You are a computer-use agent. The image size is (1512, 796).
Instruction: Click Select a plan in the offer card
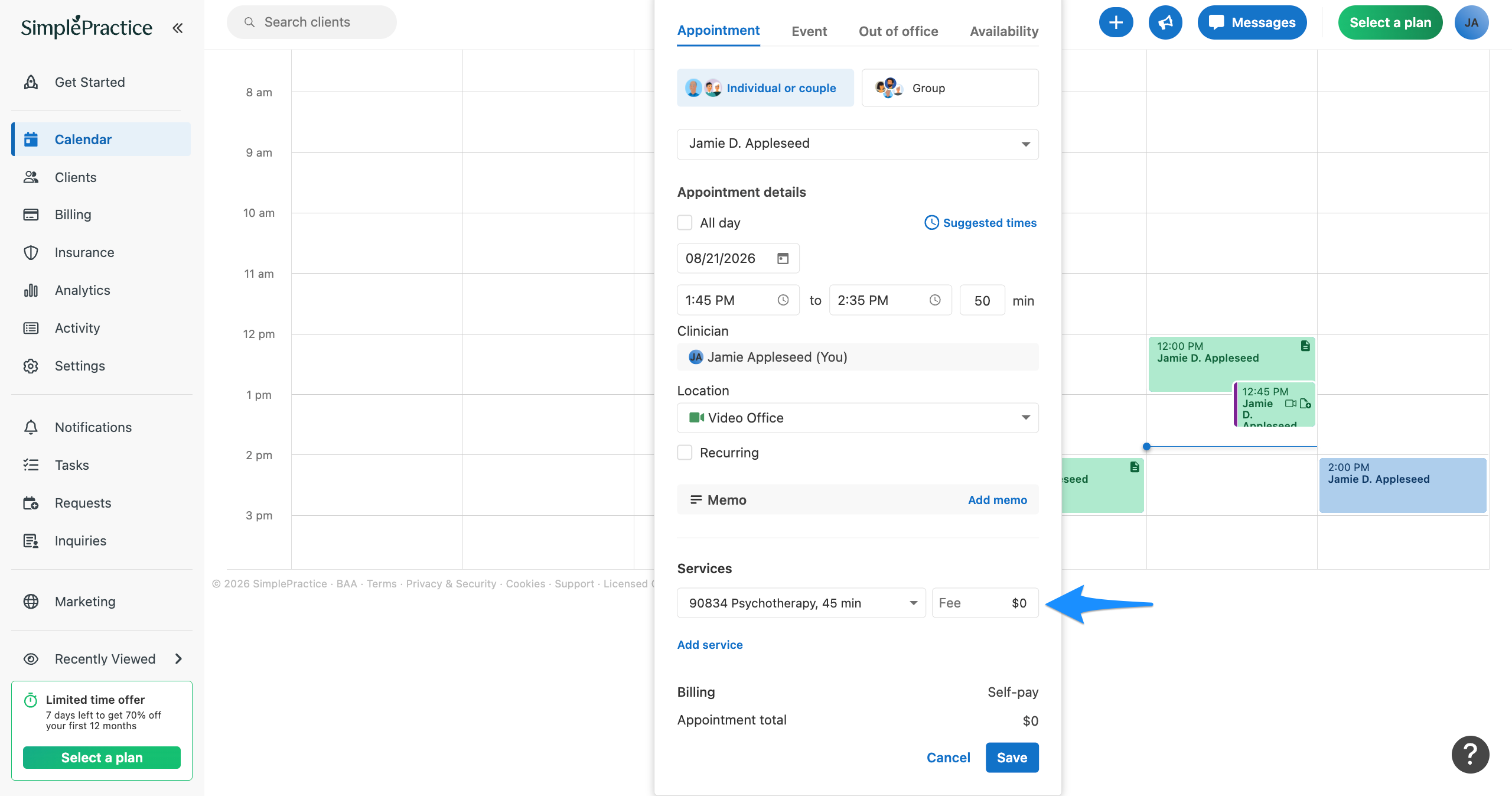(x=102, y=758)
